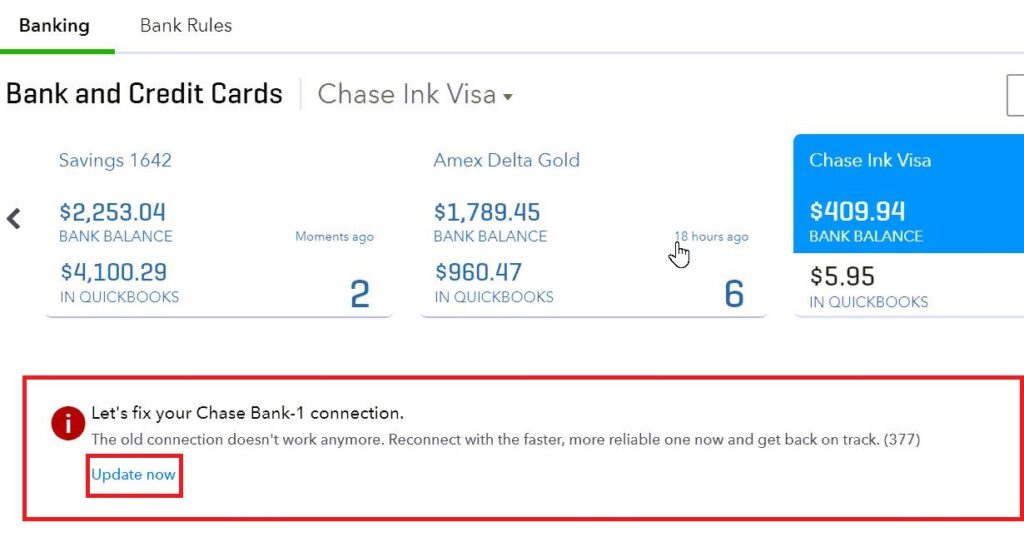The image size is (1024, 537).
Task: Click the Amex Delta Gold transaction count 6
Action: (734, 294)
